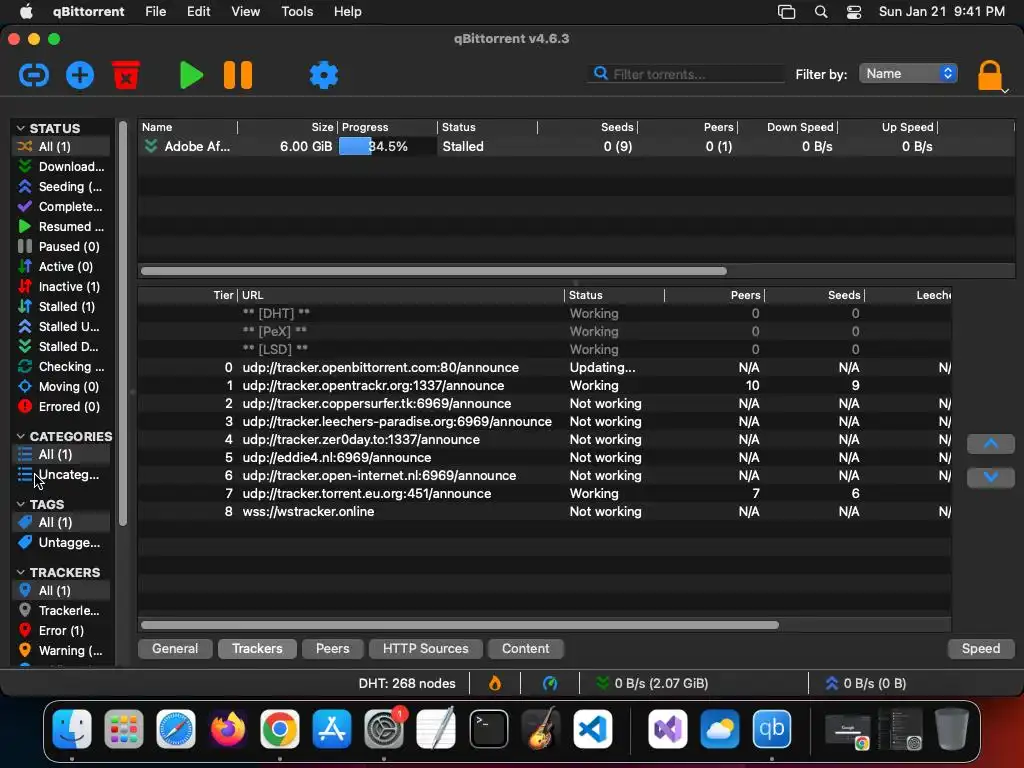Viewport: 1024px width, 768px height.
Task: Switch to the Trackers tab
Action: (257, 648)
